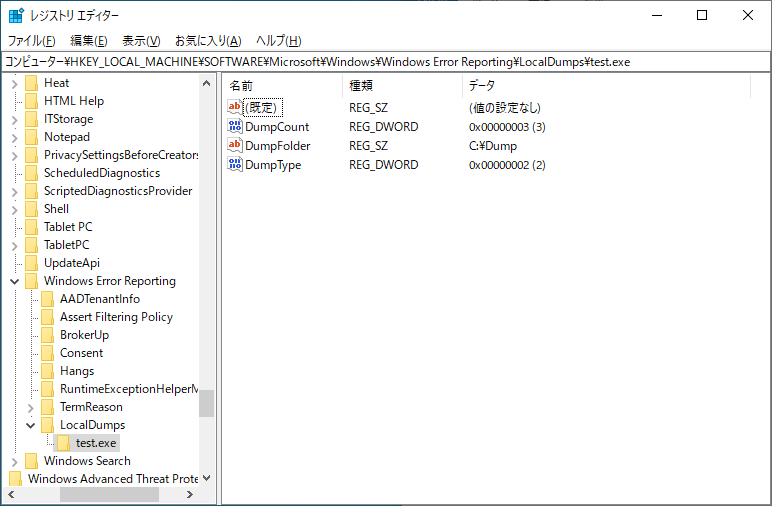Click the Heat folder icon

32,83
